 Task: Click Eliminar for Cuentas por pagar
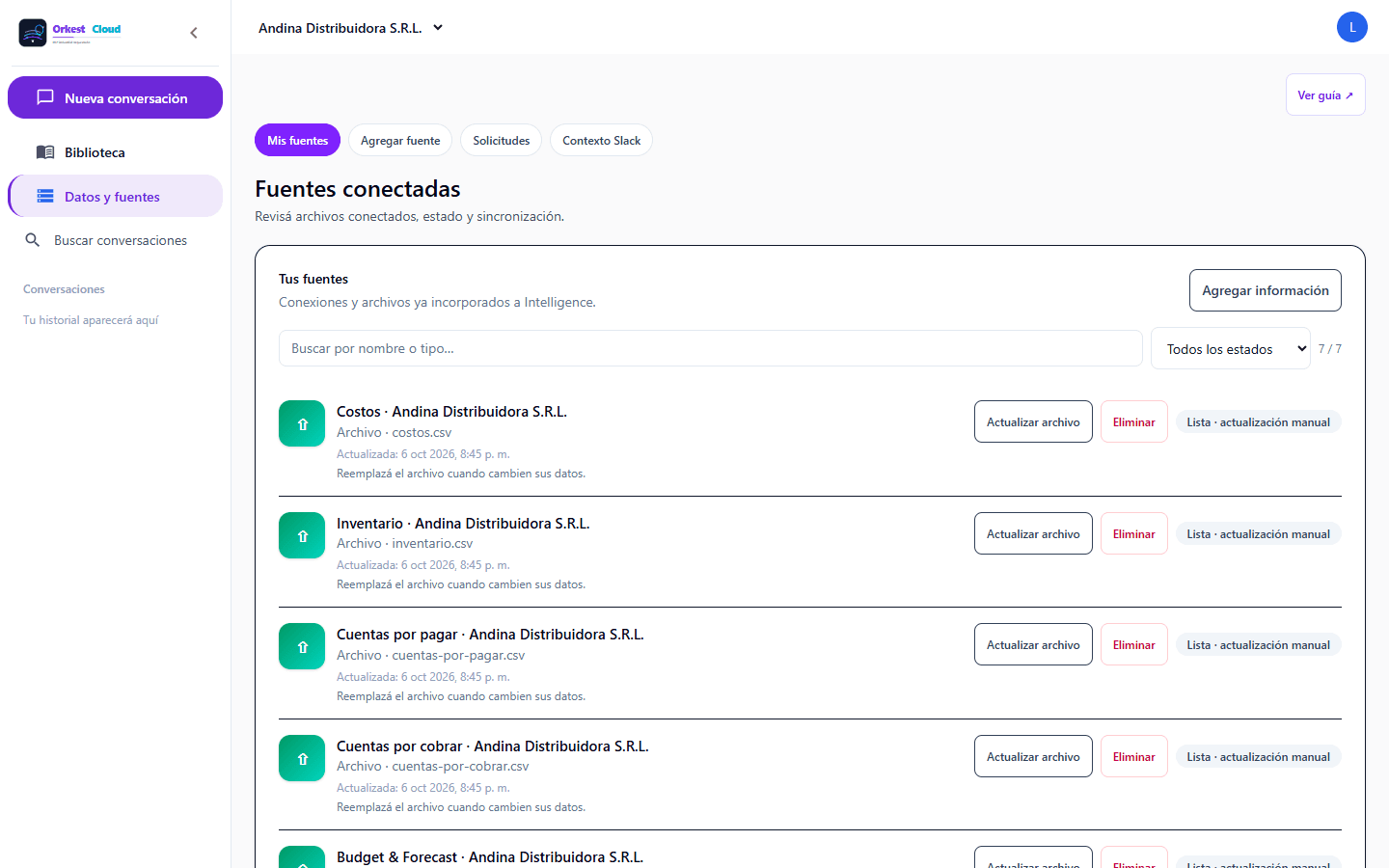click(1134, 644)
